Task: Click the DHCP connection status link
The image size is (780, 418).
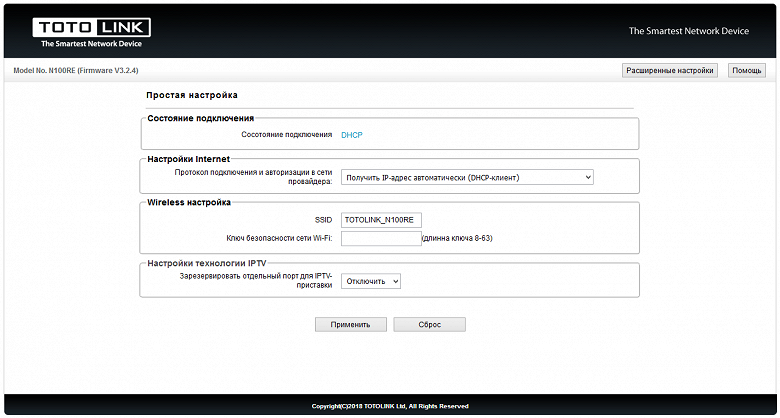Action: point(352,135)
